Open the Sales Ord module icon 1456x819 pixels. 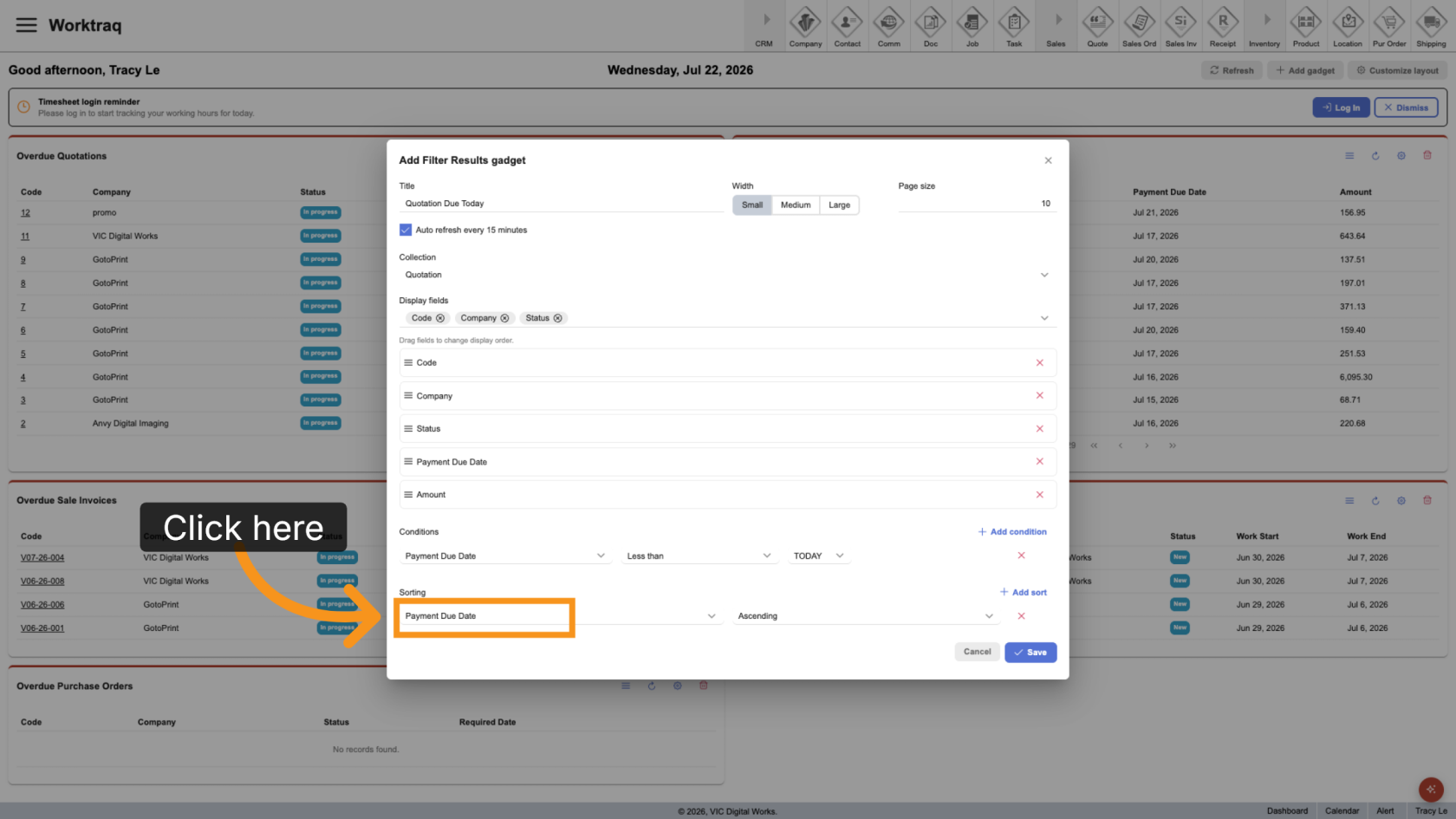coord(1139,26)
